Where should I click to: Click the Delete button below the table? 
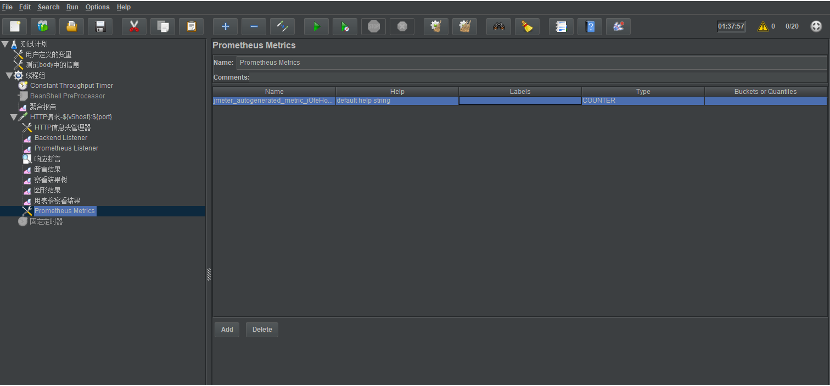tap(262, 329)
